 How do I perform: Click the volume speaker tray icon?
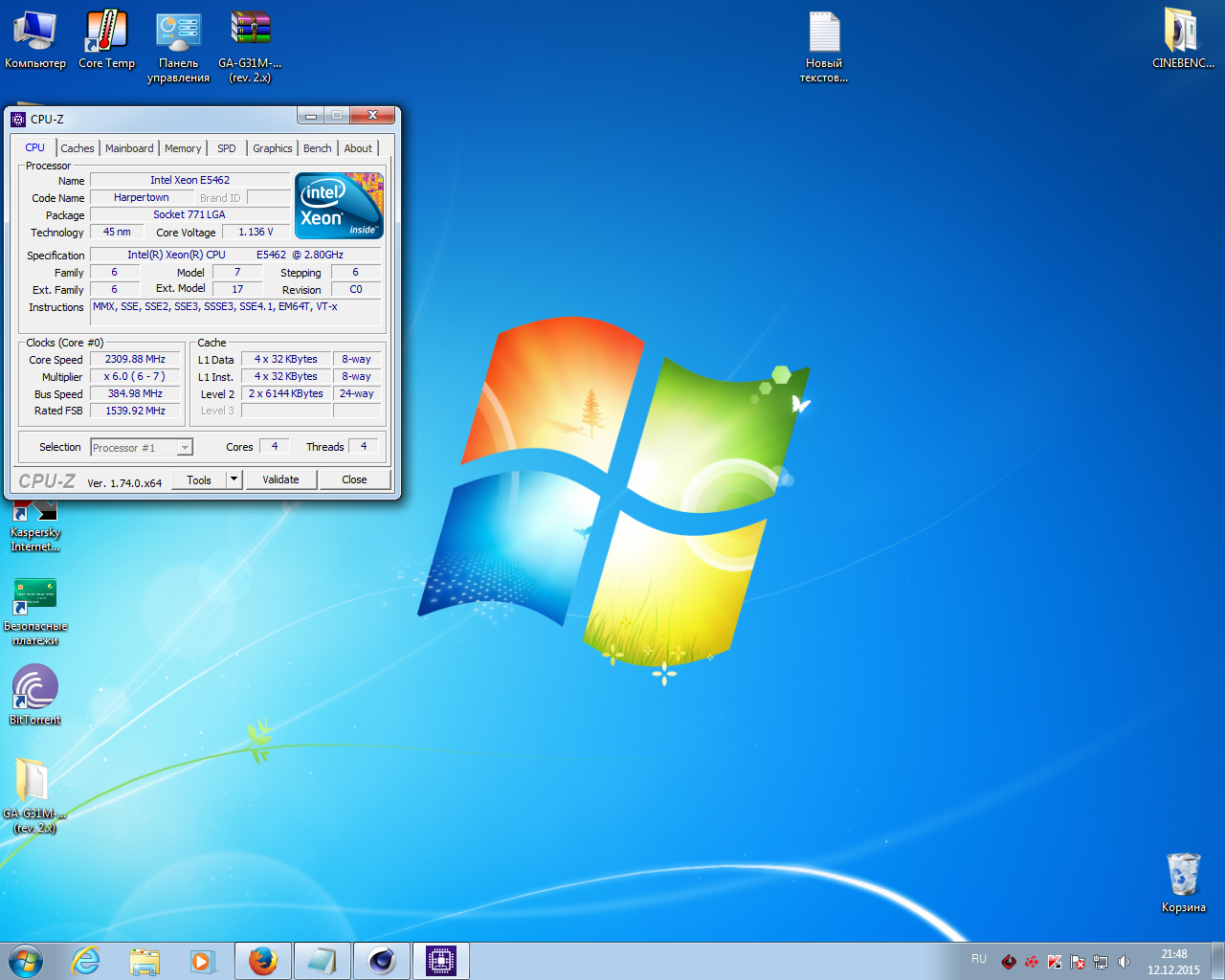(1124, 962)
